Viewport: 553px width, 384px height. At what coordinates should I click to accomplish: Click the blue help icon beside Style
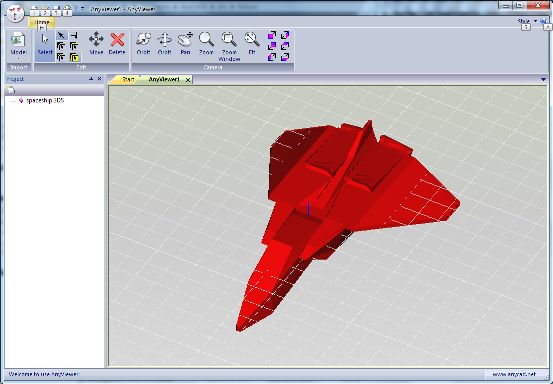pos(543,21)
